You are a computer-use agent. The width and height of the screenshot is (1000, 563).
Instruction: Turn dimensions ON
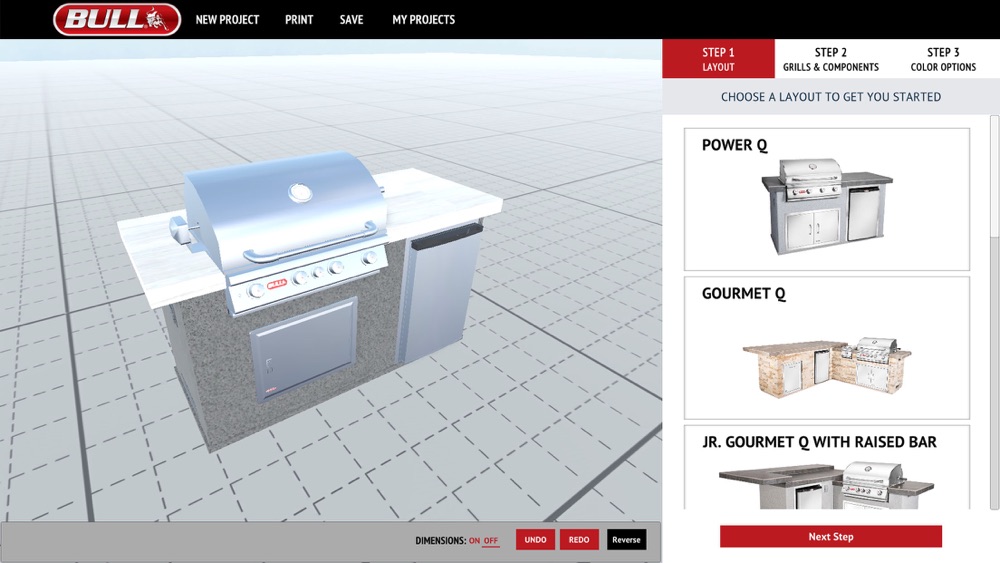[474, 541]
